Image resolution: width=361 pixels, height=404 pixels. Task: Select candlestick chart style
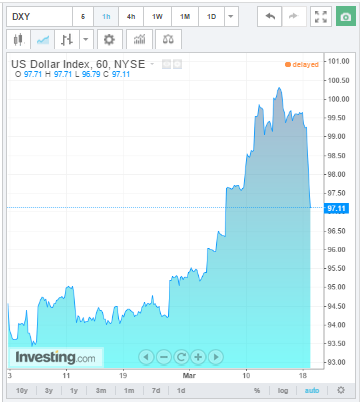click(19, 40)
